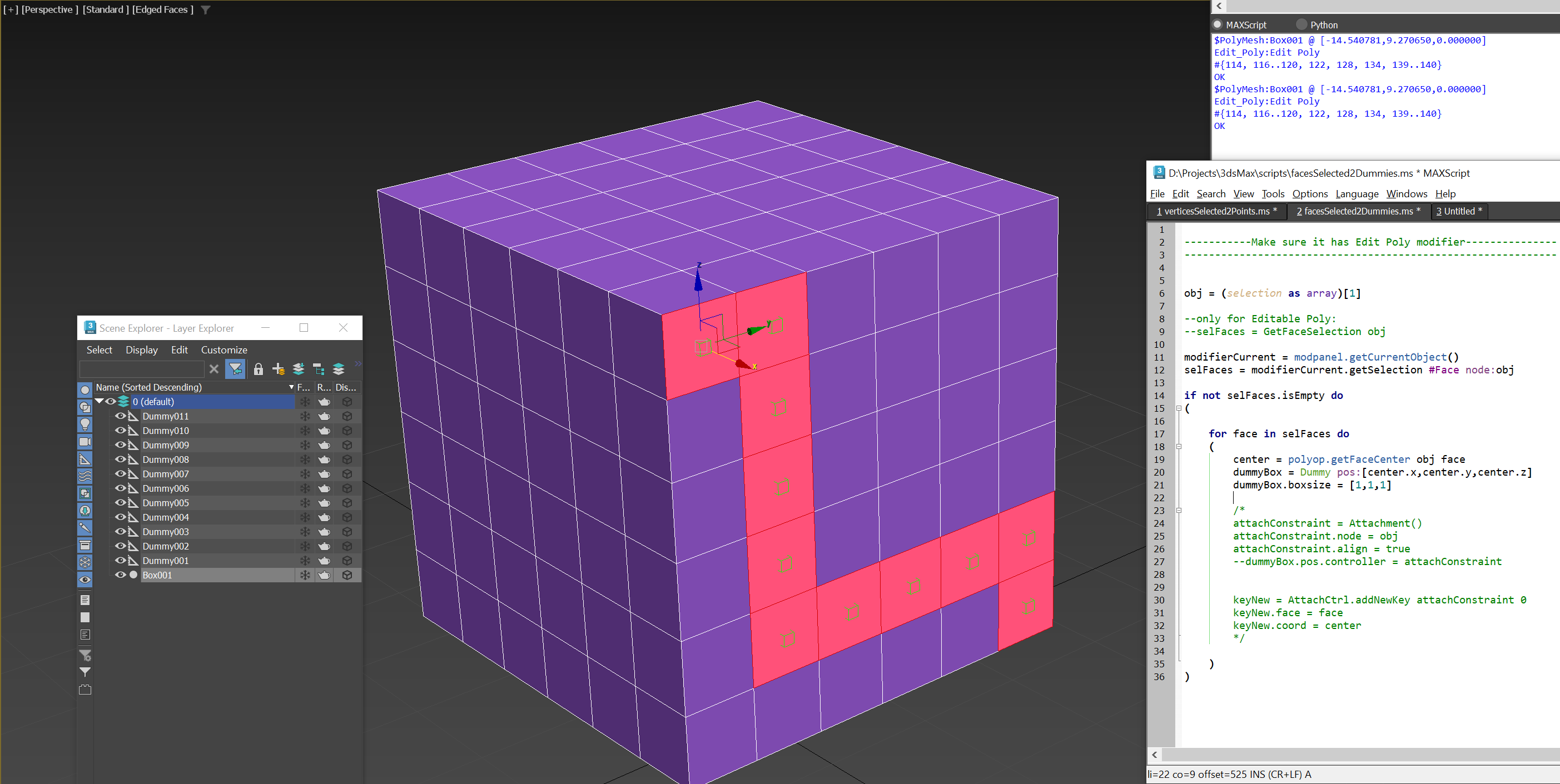Click scroll left arrow of editor horizontal scrollbar
1560x784 pixels.
pos(1154,755)
